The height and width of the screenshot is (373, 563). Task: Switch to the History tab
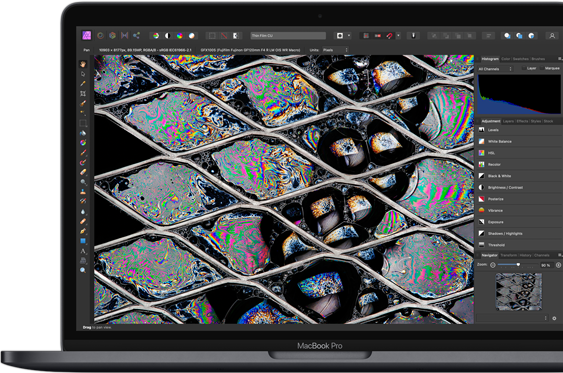pos(525,255)
